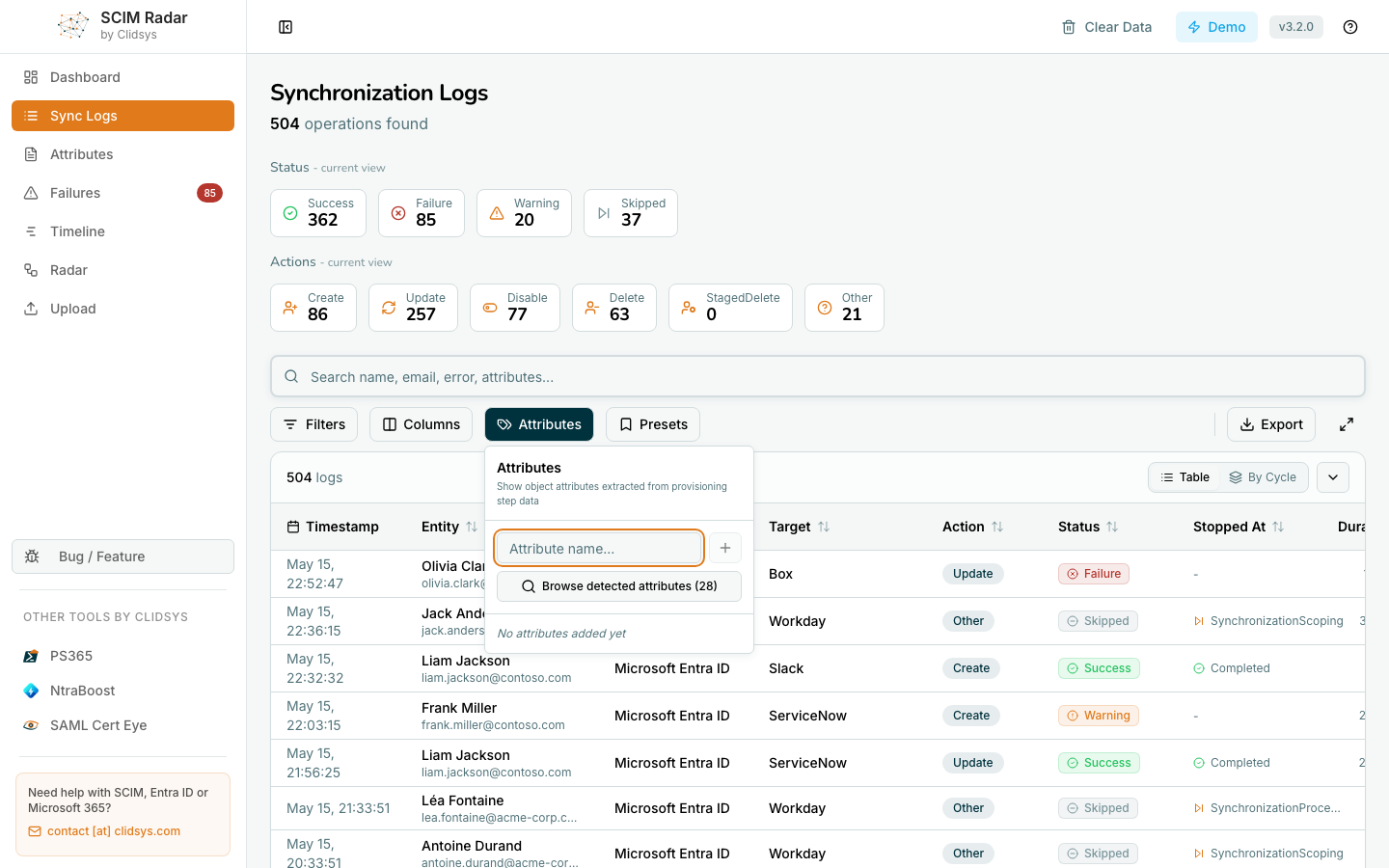Go to Attributes in the sidebar
1389x868 pixels.
coord(123,154)
